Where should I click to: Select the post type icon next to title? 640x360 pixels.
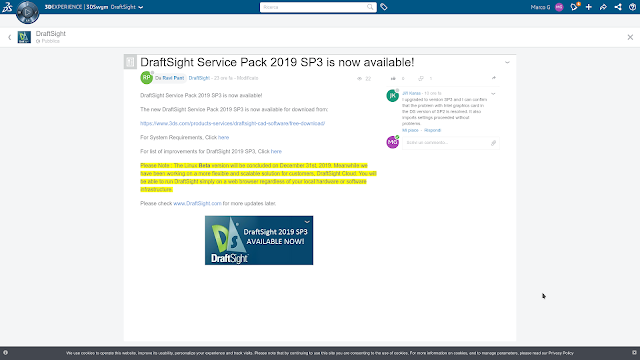click(130, 62)
